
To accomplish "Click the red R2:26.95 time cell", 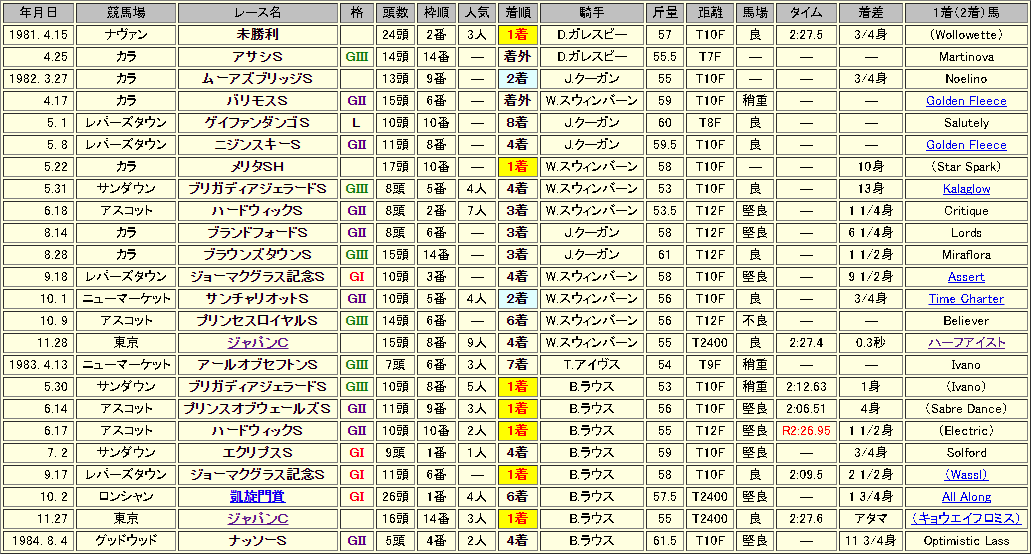I will (806, 430).
